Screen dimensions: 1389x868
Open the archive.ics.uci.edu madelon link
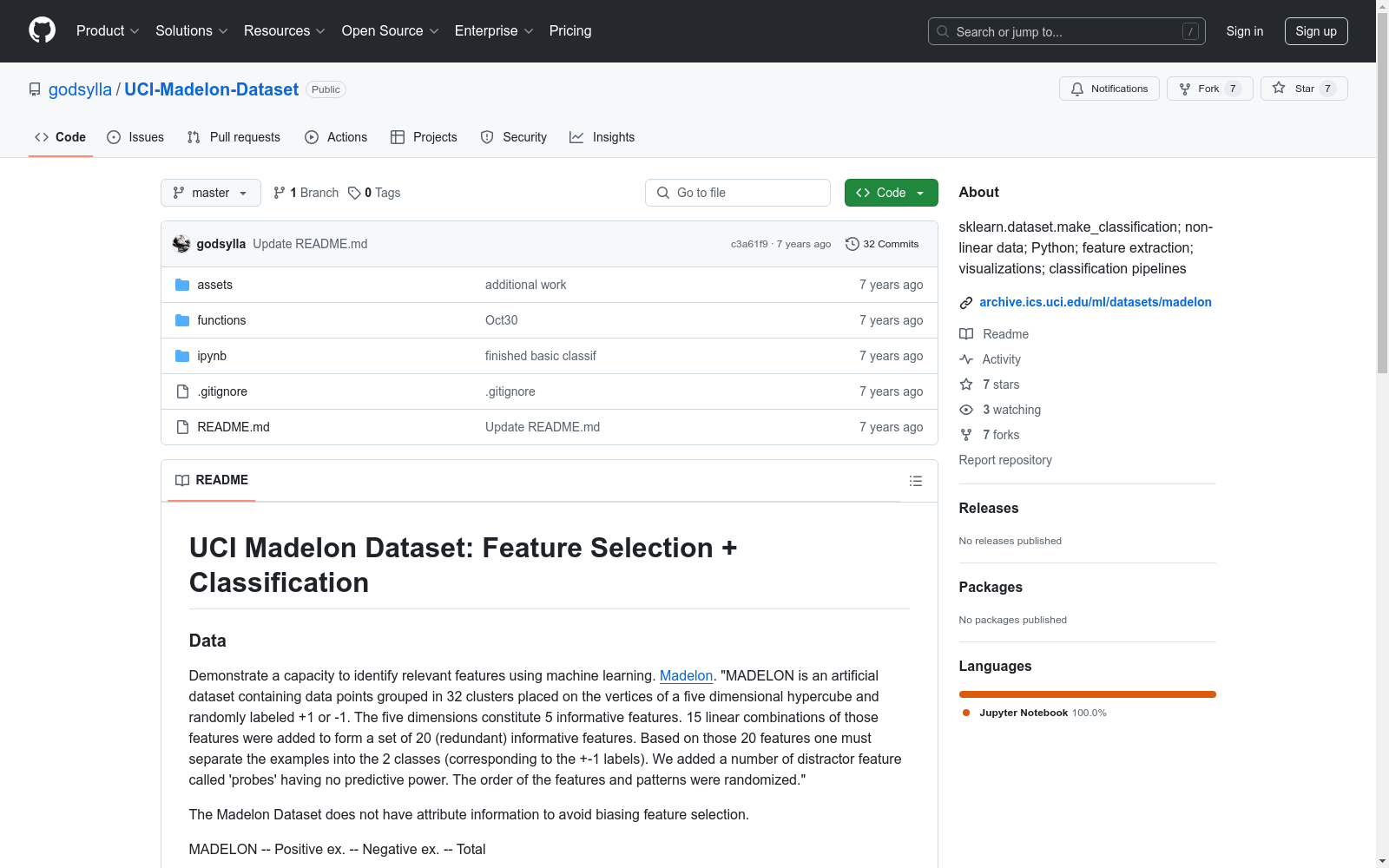pyautogui.click(x=1096, y=302)
